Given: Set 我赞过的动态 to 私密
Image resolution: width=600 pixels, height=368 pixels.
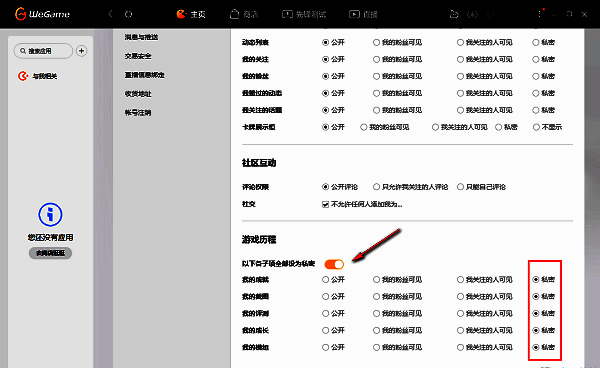Looking at the screenshot, I should point(536,93).
